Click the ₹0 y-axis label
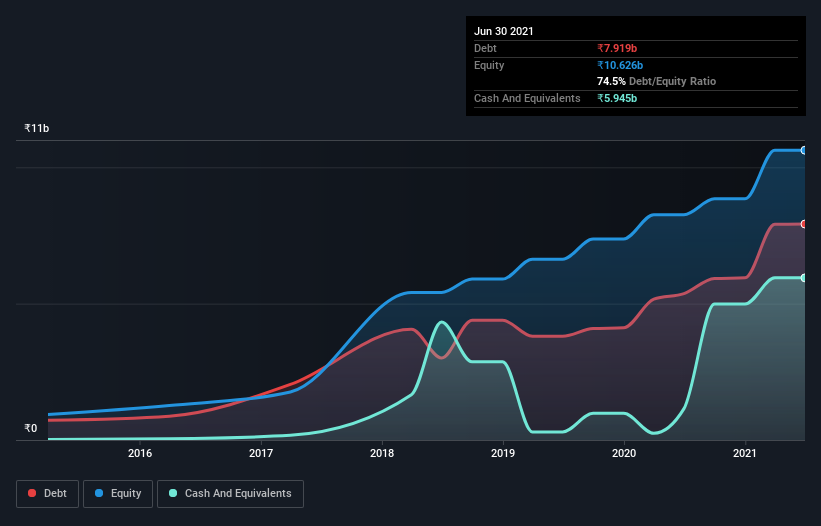Image resolution: width=821 pixels, height=526 pixels. pyautogui.click(x=31, y=428)
